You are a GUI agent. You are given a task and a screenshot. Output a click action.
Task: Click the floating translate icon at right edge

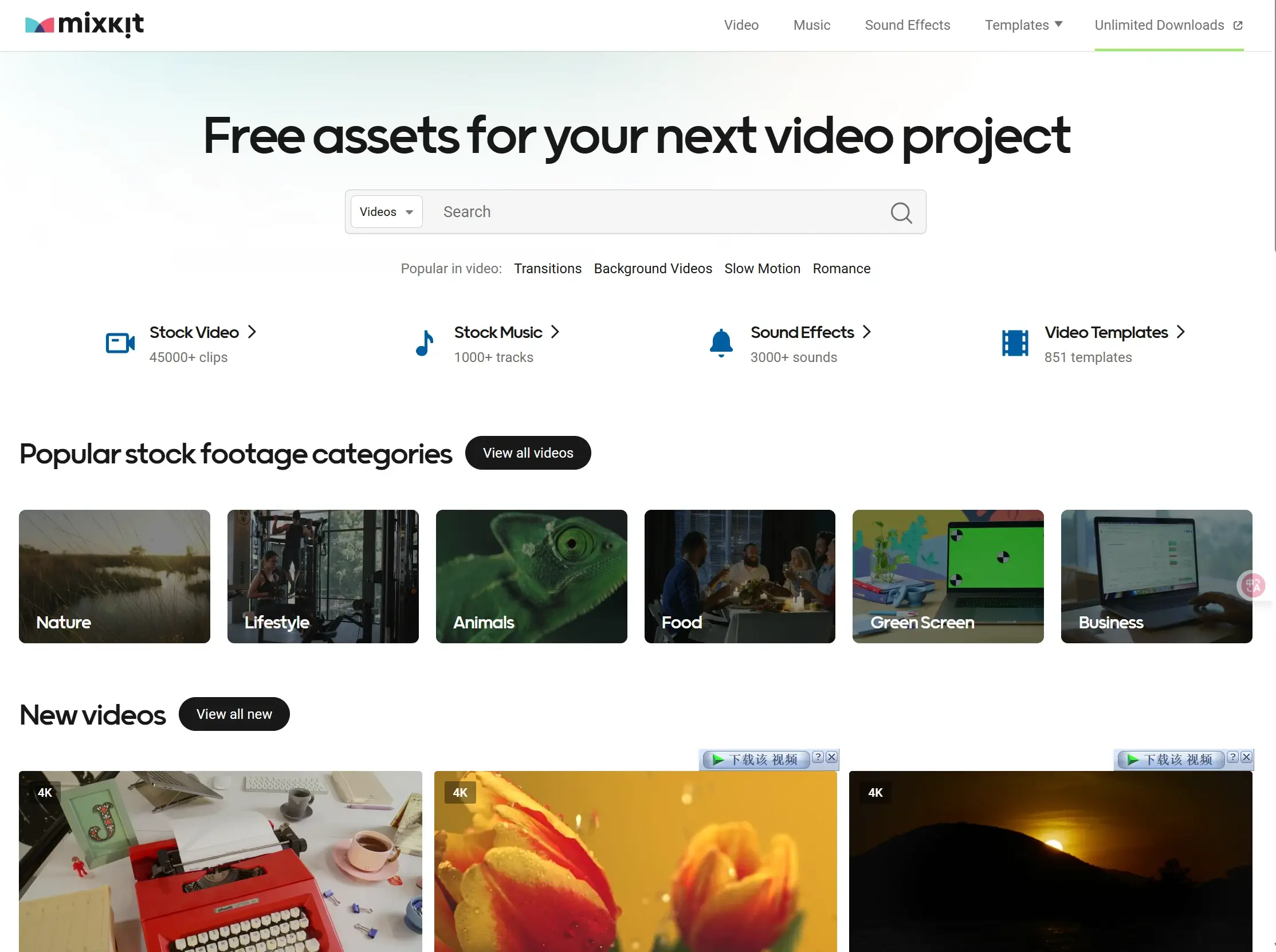click(1253, 586)
